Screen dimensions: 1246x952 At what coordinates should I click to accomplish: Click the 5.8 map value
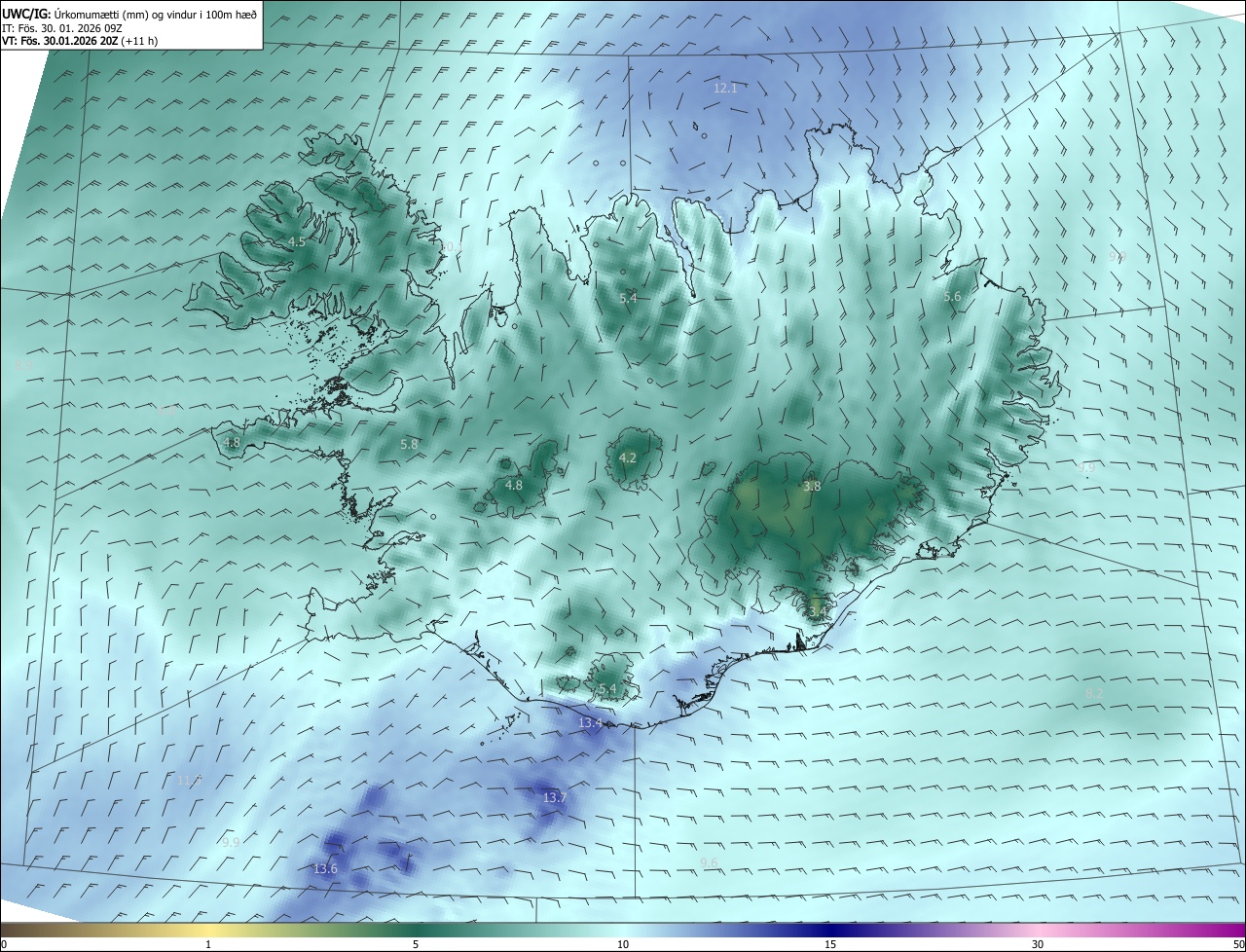pyautogui.click(x=409, y=444)
